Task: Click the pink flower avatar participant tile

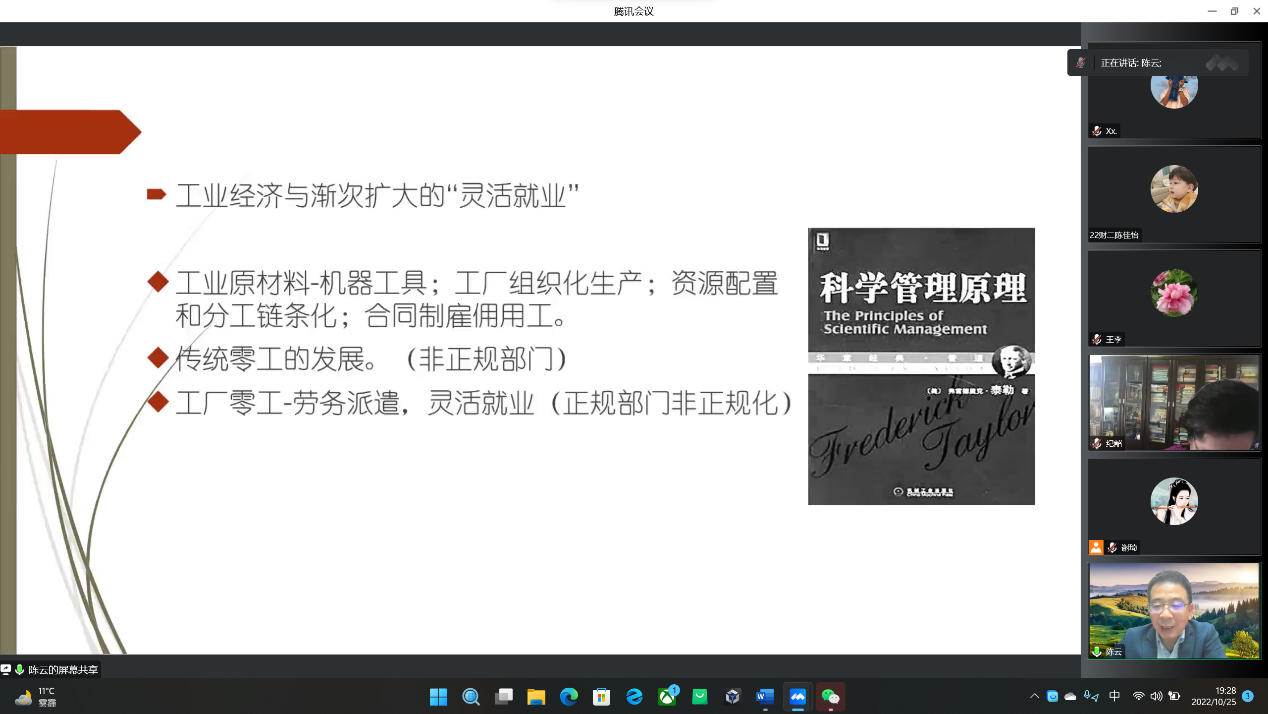Action: [x=1174, y=298]
